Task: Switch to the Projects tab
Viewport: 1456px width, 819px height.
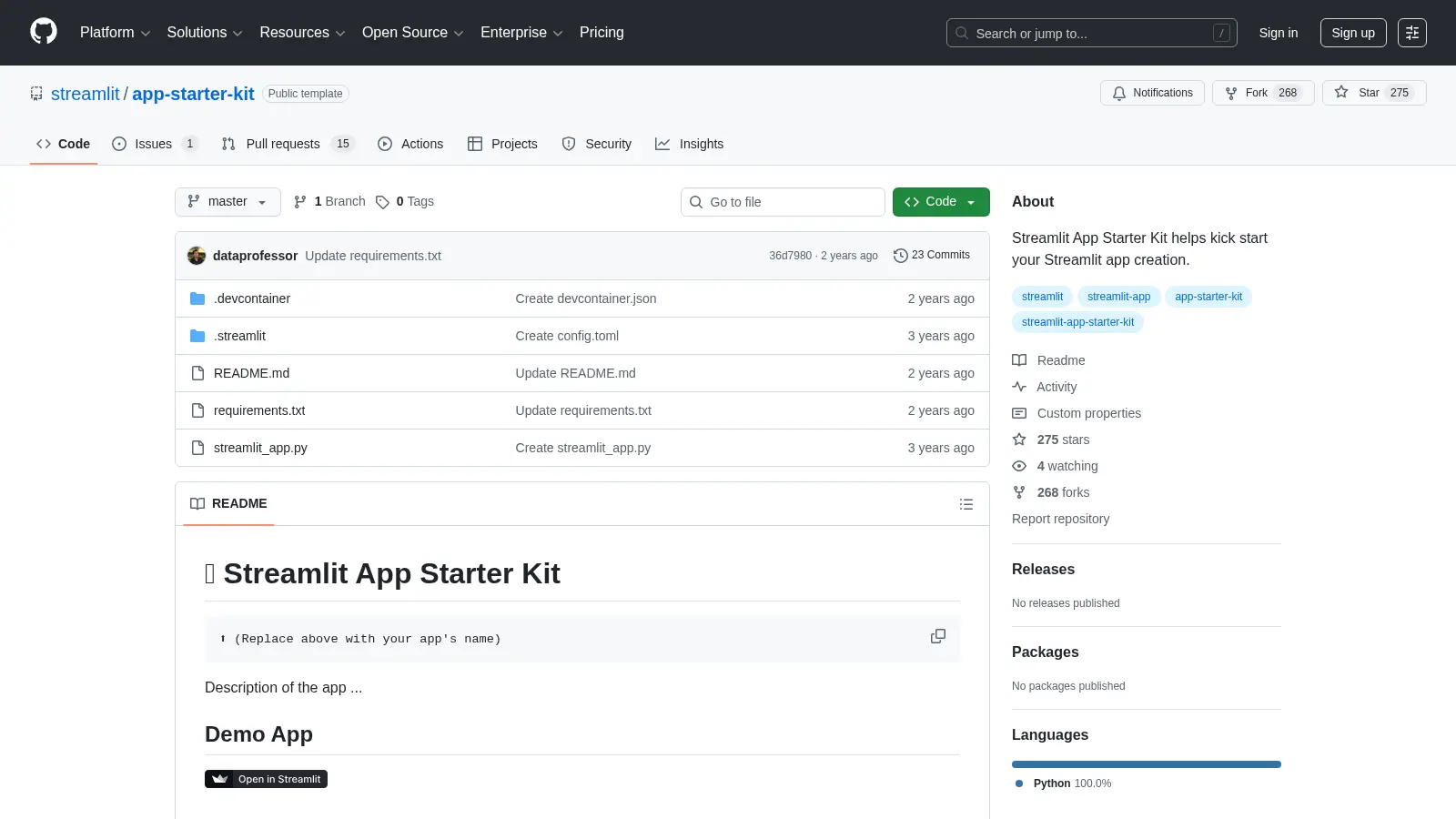Action: [x=502, y=144]
